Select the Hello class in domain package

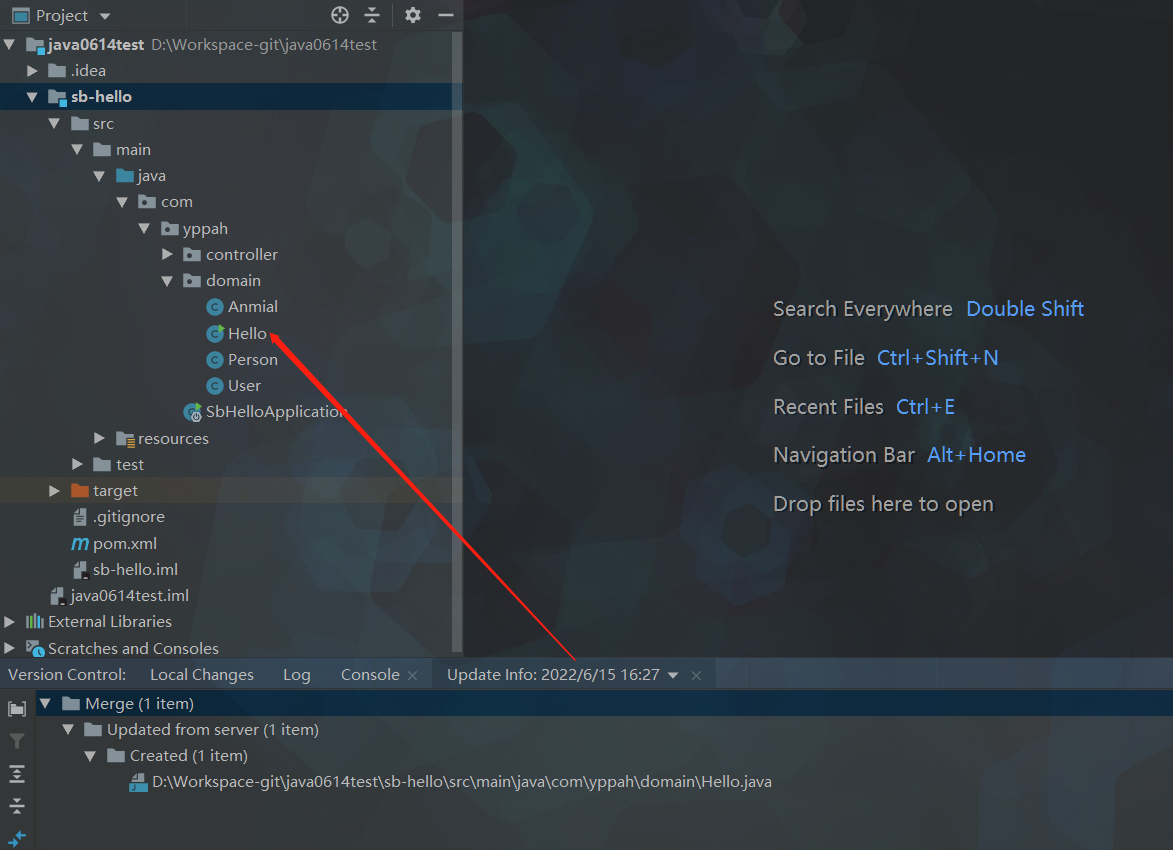[247, 333]
